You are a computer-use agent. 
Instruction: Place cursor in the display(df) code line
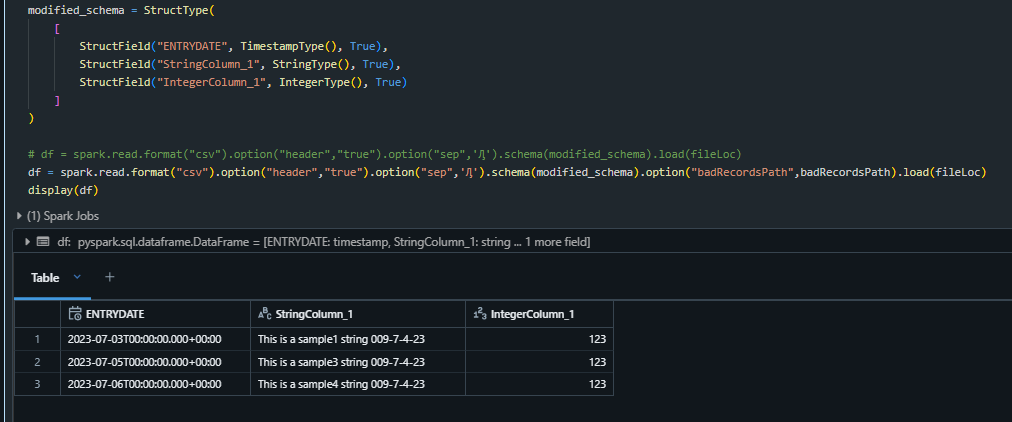[x=62, y=190]
